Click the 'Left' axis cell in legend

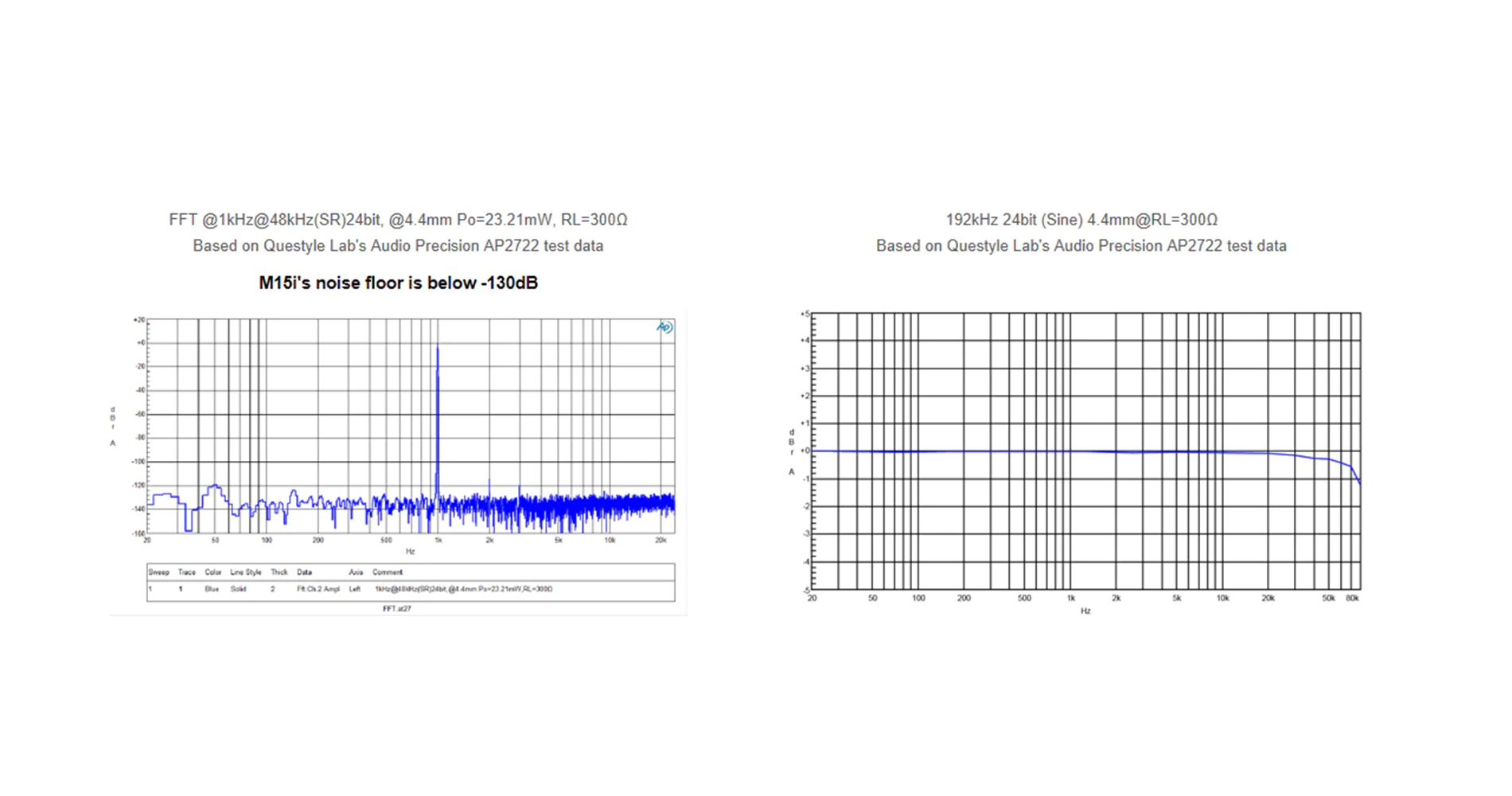pyautogui.click(x=355, y=589)
